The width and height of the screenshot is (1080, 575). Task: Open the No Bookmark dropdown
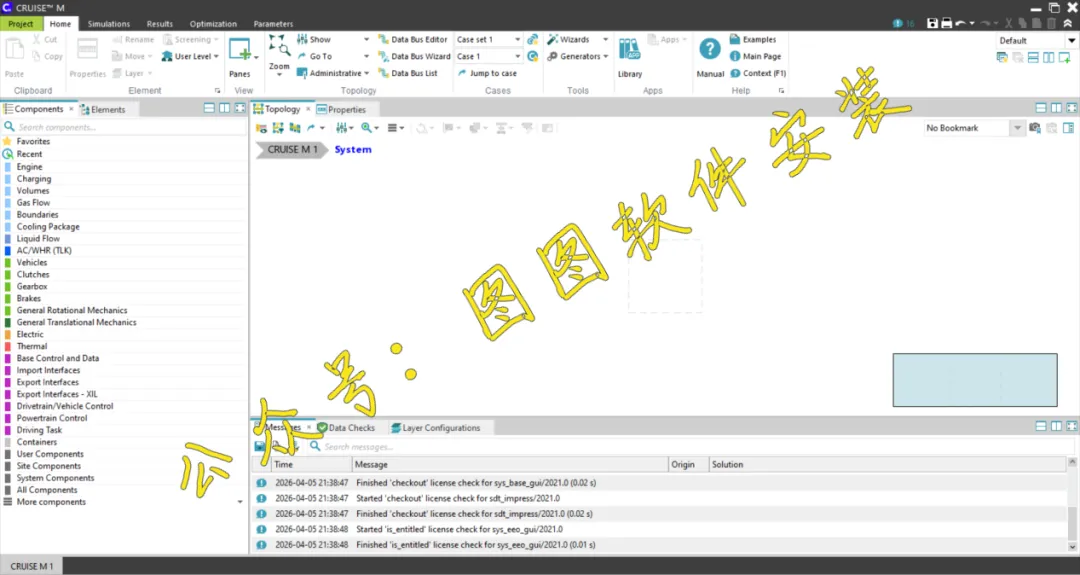click(1017, 128)
